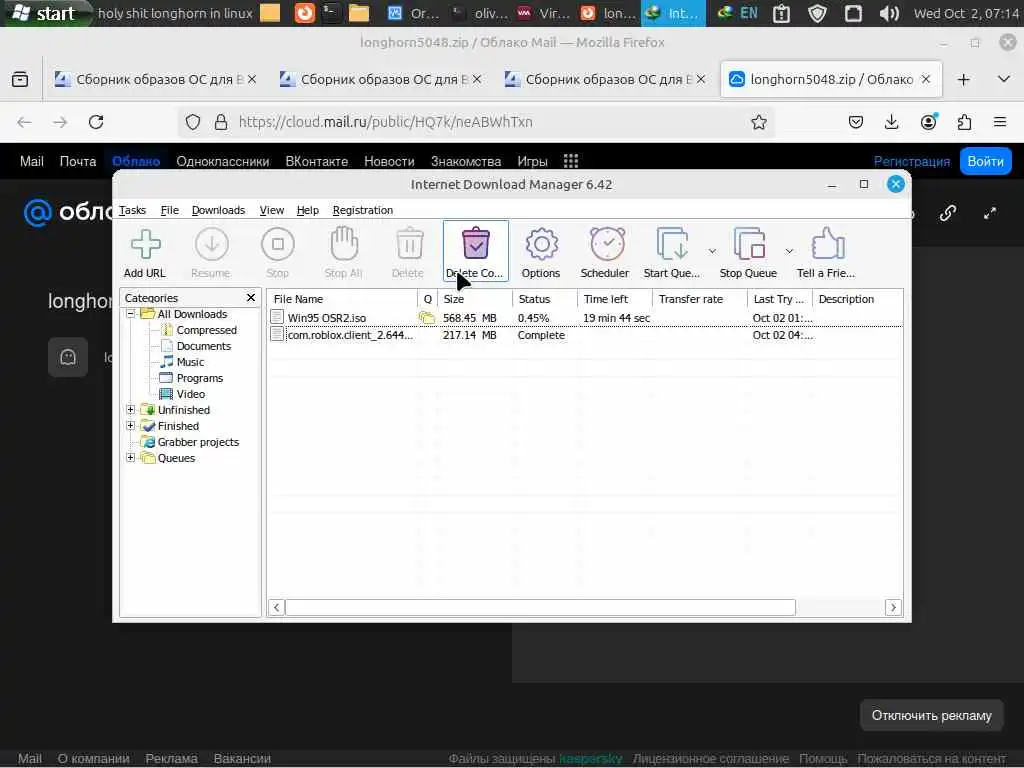Open Новости link in top bar
This screenshot has width=1024, height=768.
[x=389, y=161]
